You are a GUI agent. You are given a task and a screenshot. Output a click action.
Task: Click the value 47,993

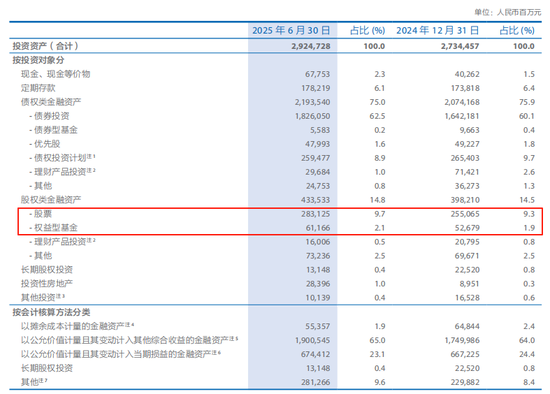click(x=317, y=144)
